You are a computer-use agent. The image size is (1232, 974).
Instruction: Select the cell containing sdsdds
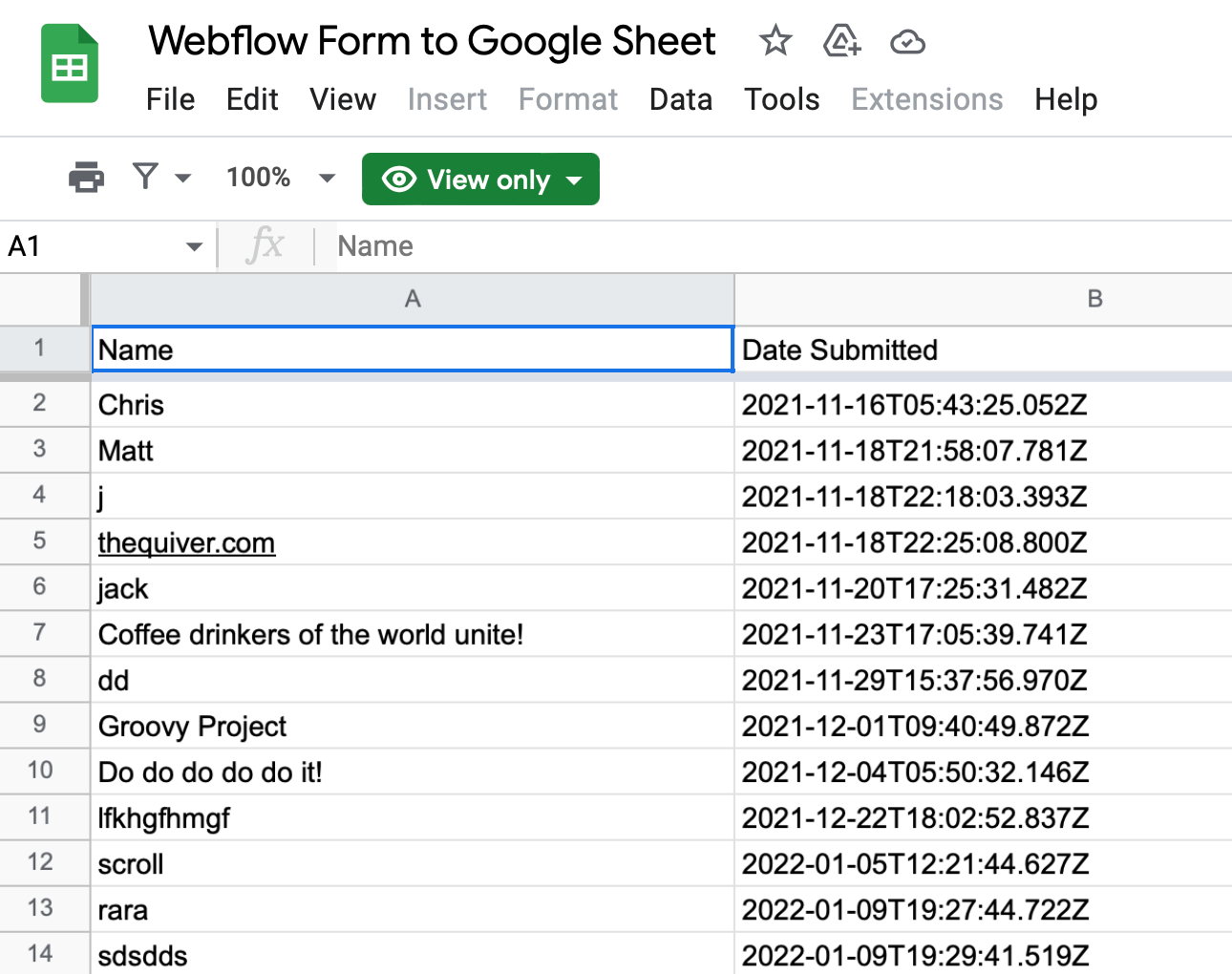pyautogui.click(x=413, y=953)
